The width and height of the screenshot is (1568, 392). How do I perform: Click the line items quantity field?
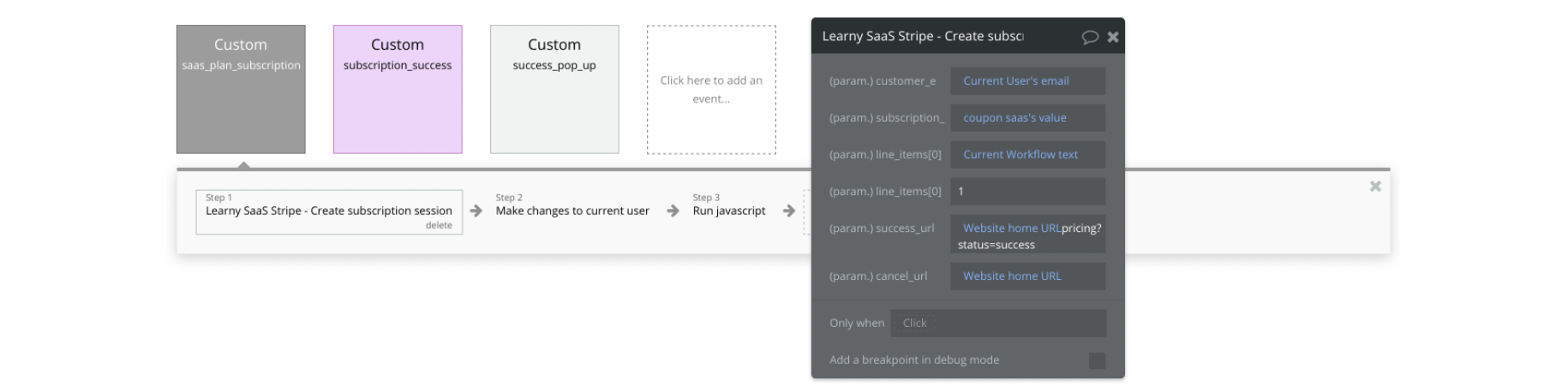pyautogui.click(x=1026, y=192)
